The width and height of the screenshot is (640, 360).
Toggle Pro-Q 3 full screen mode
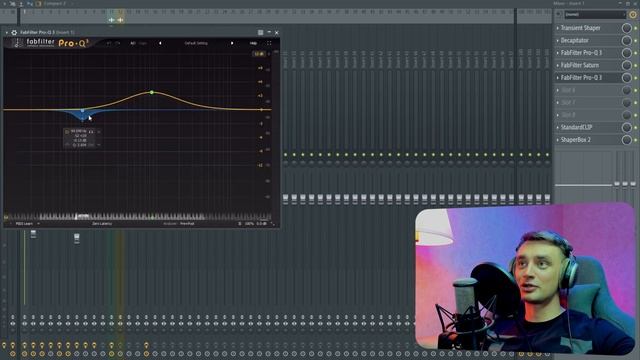click(269, 43)
